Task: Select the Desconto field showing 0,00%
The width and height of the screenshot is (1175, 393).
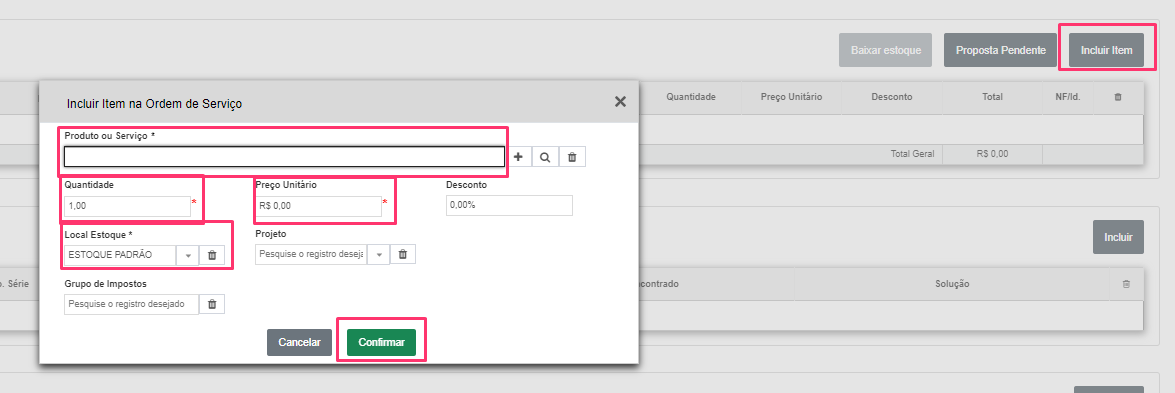Action: point(510,206)
